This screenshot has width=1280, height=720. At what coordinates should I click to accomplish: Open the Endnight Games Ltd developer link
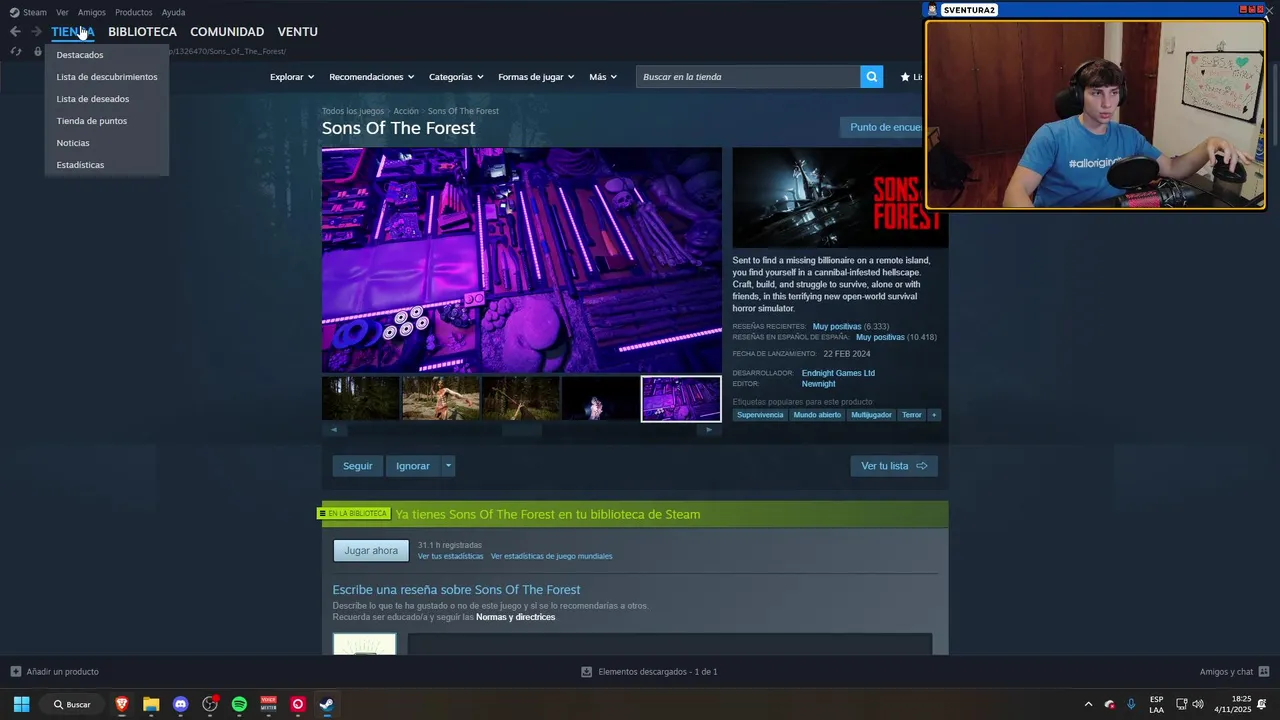pos(838,373)
